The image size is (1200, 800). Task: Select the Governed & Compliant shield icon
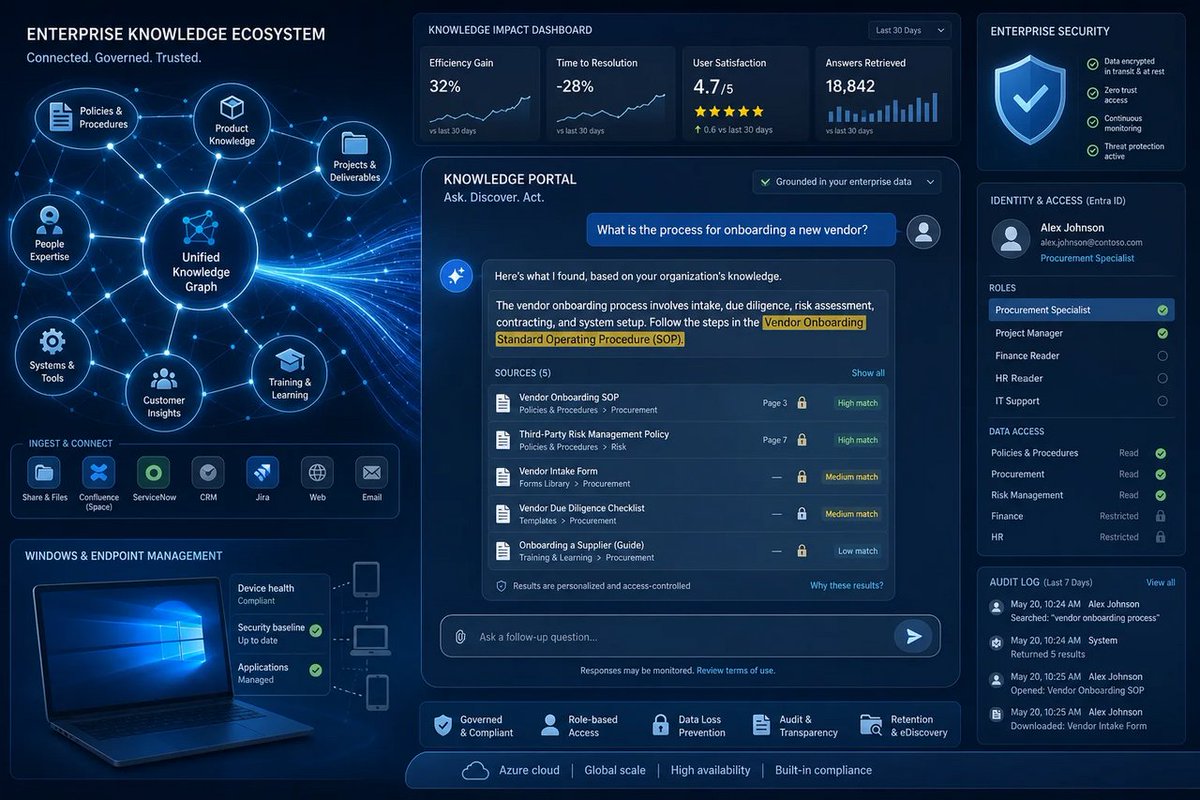click(x=443, y=725)
